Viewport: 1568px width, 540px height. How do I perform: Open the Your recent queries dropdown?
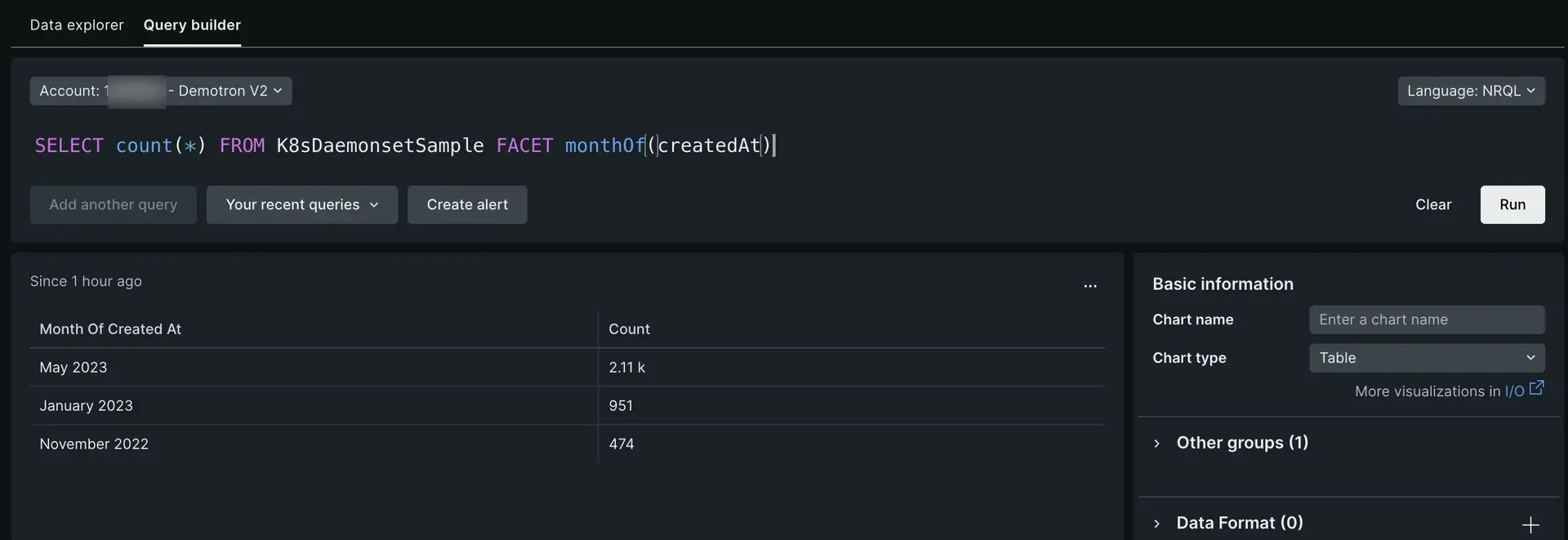pos(301,204)
